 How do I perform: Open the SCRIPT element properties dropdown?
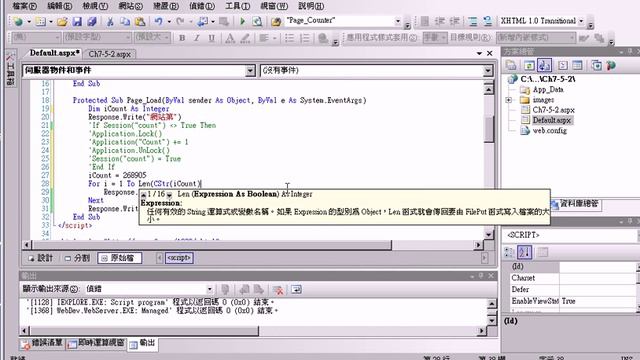tap(638, 235)
